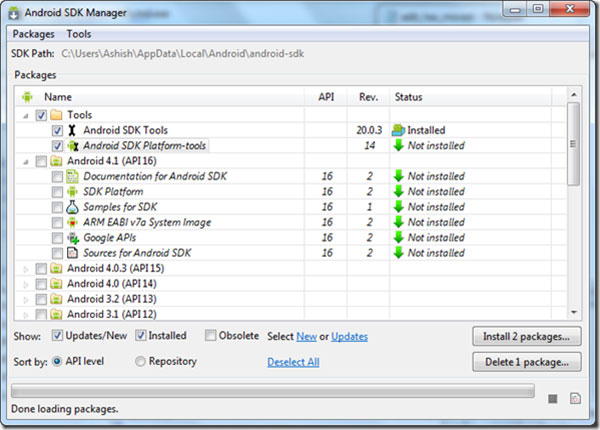Screen dimensions: 600x430
Task: Click the stop loading square icon
Action: point(553,399)
